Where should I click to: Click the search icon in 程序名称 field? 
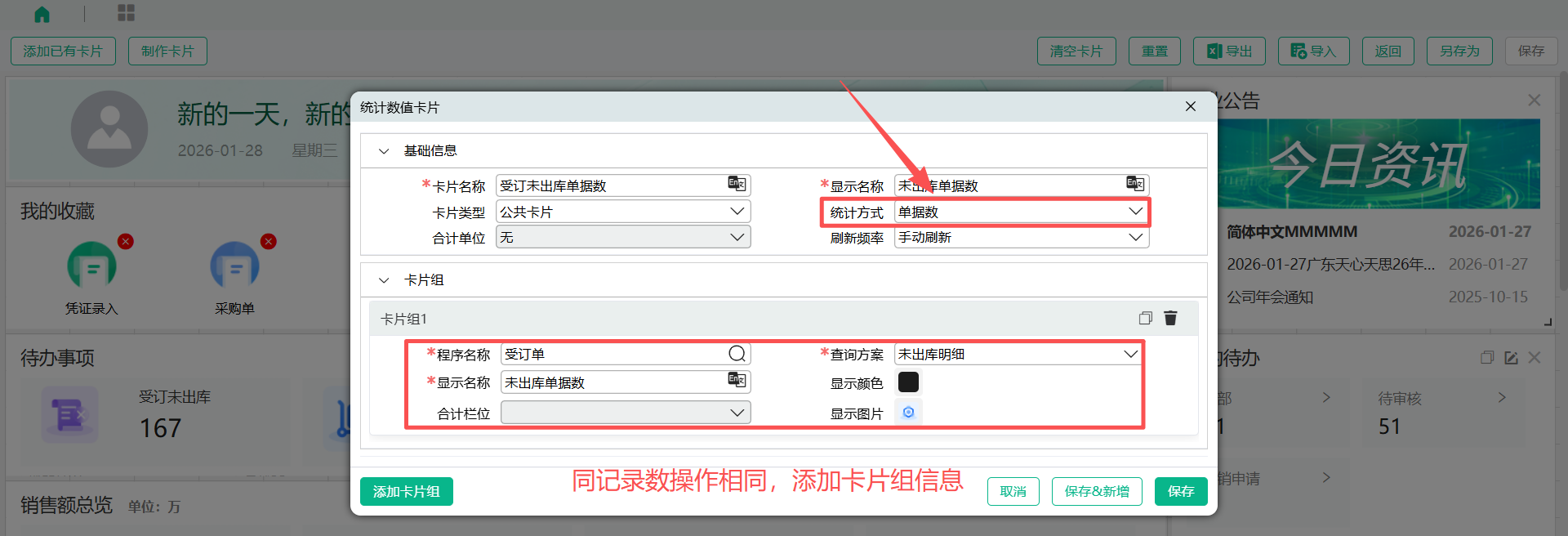tap(737, 354)
